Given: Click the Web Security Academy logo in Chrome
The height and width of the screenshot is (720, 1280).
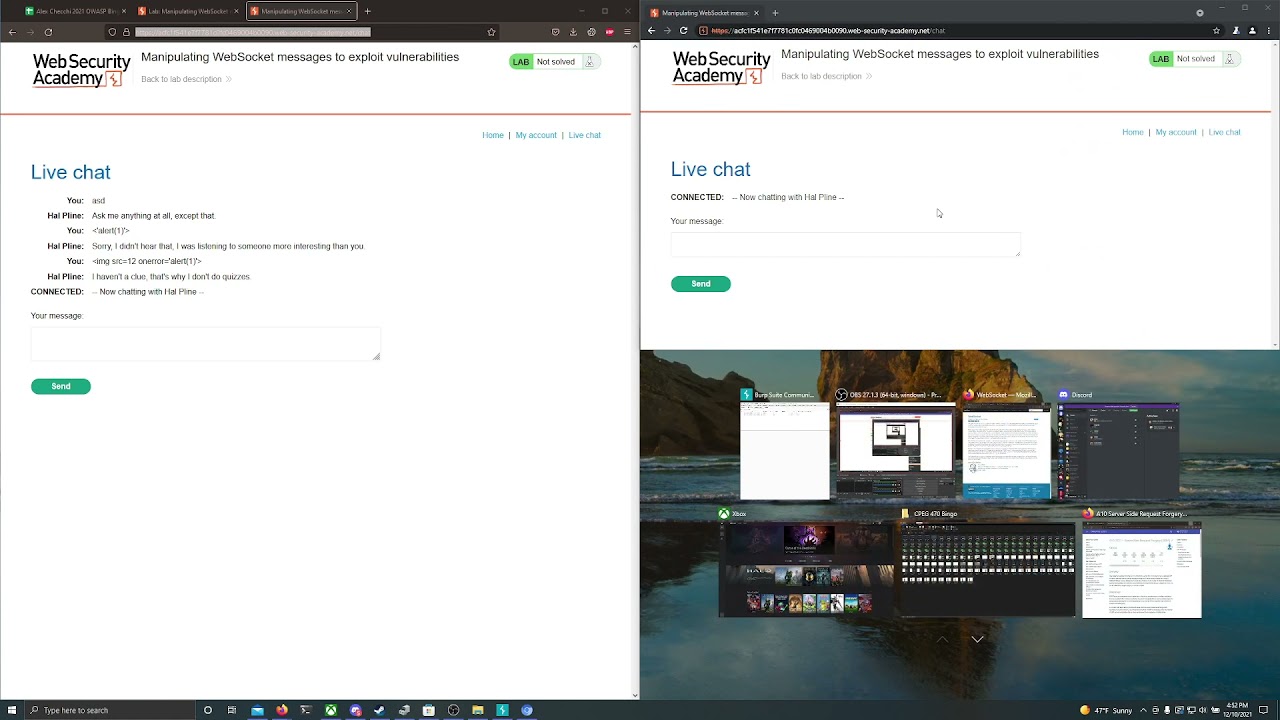Looking at the screenshot, I should click(721, 68).
